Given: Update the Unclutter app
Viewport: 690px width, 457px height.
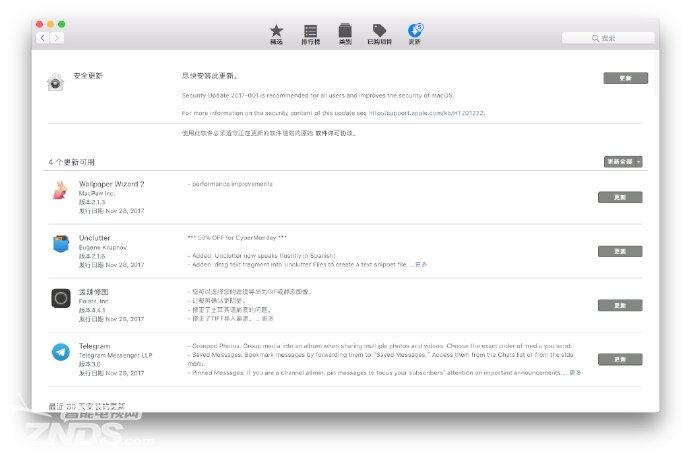Looking at the screenshot, I should [620, 252].
